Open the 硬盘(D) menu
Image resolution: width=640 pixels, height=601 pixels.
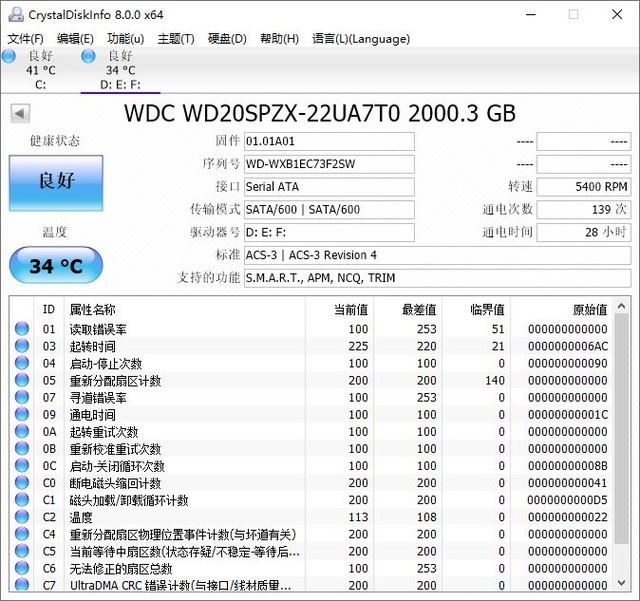(227, 39)
